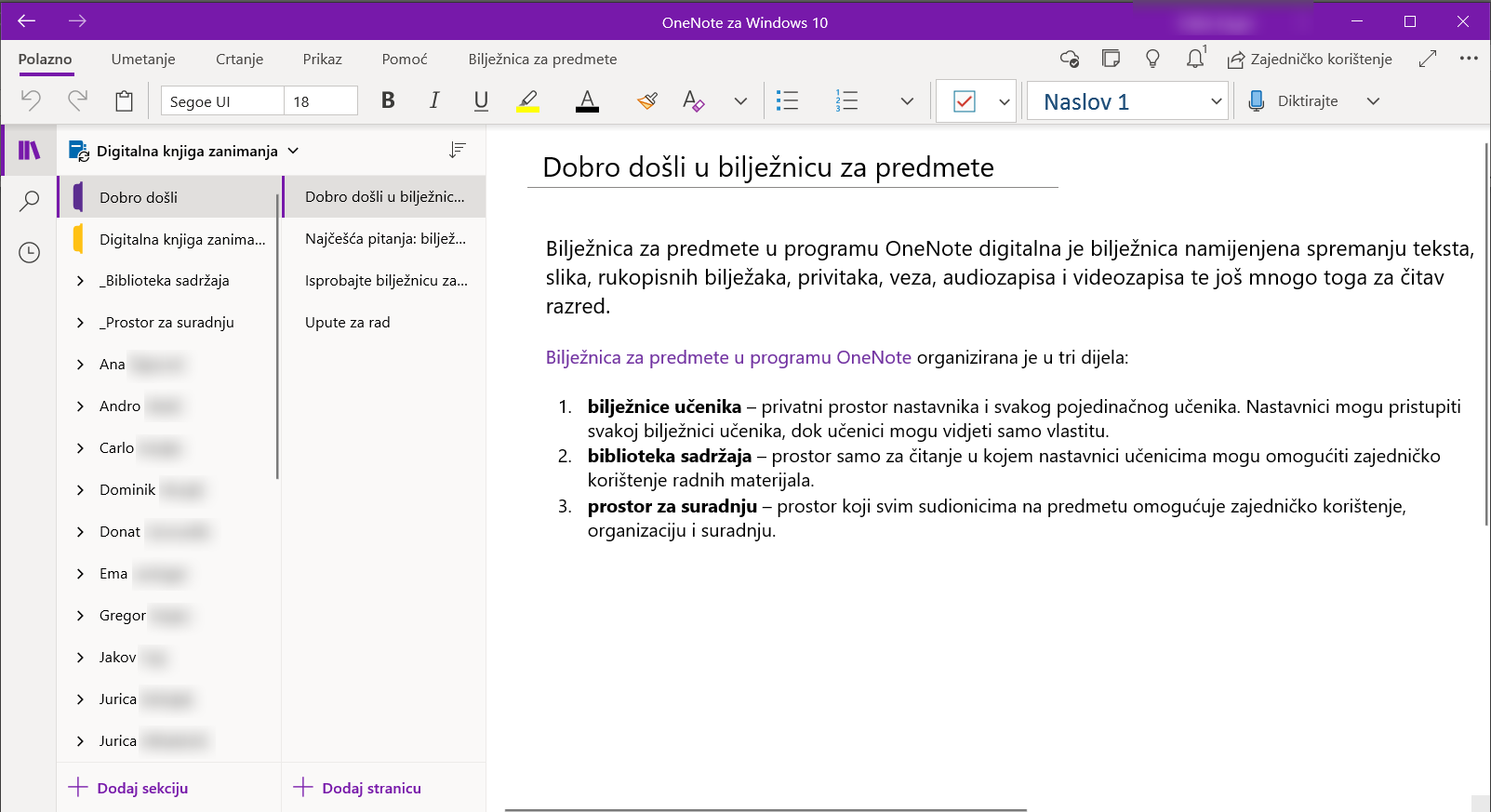Click the text styles formatting icon
Viewport: 1491px width, 812px height.
pos(693,100)
